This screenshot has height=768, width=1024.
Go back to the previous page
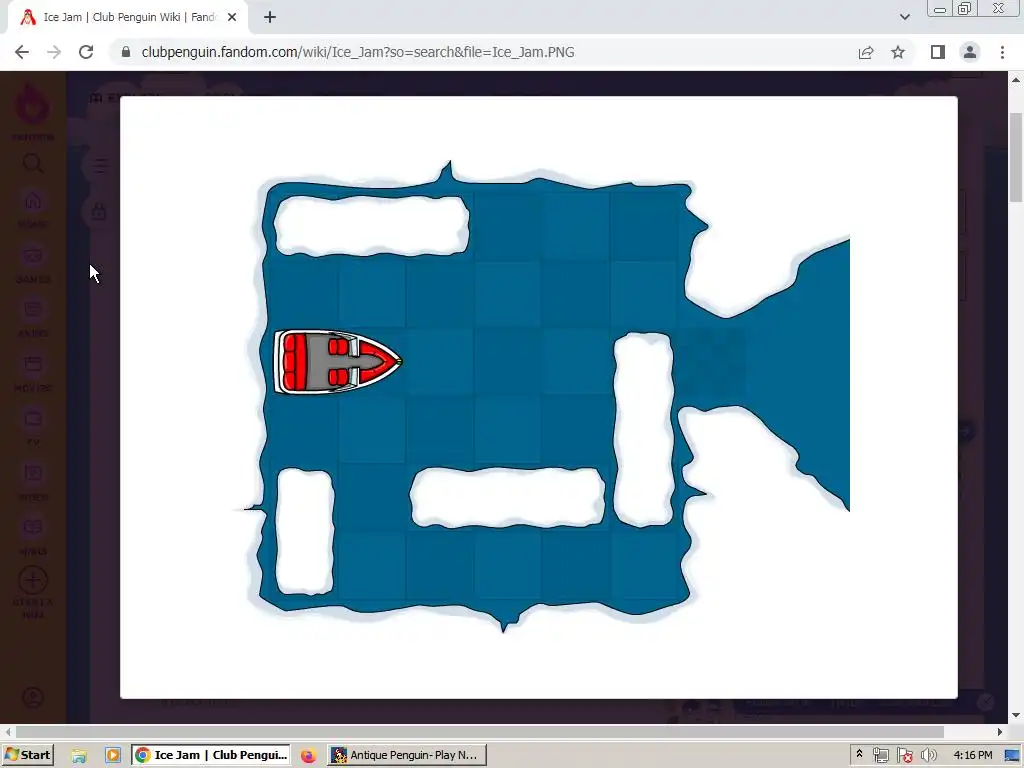click(22, 52)
